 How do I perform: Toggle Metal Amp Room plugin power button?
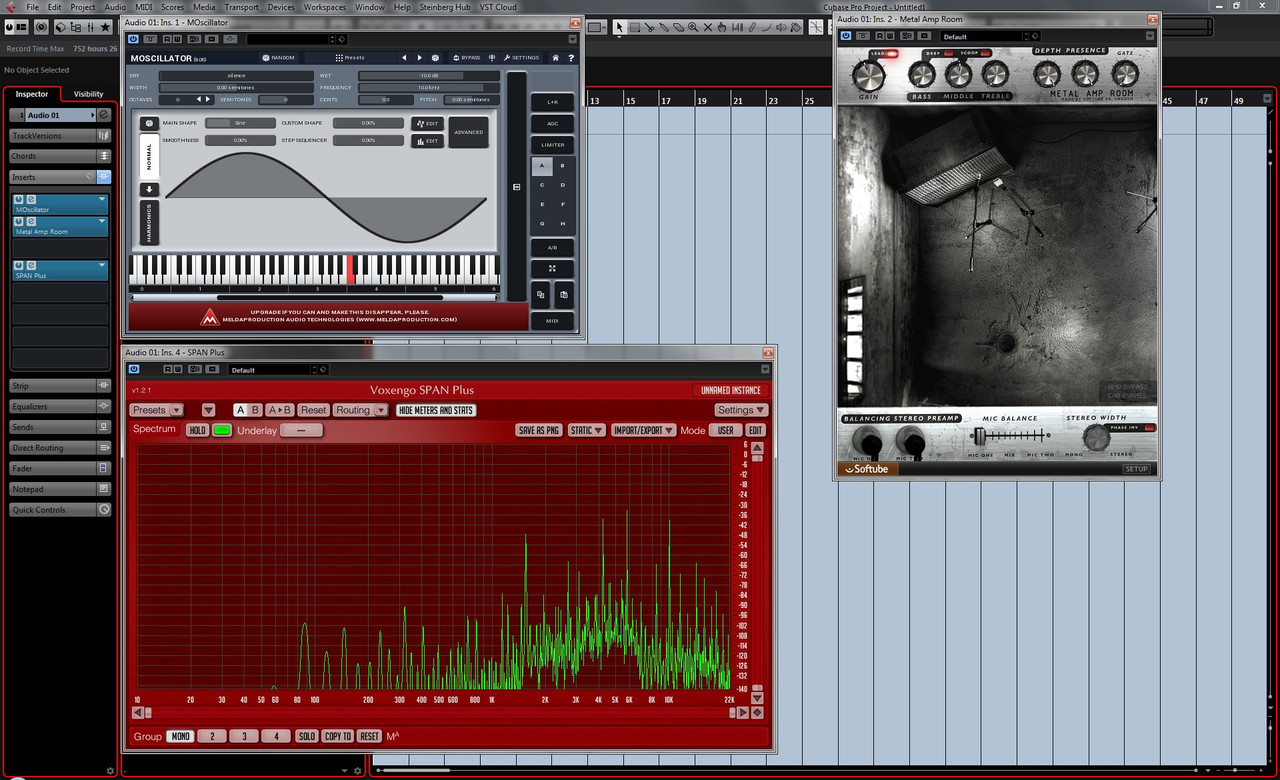click(846, 36)
